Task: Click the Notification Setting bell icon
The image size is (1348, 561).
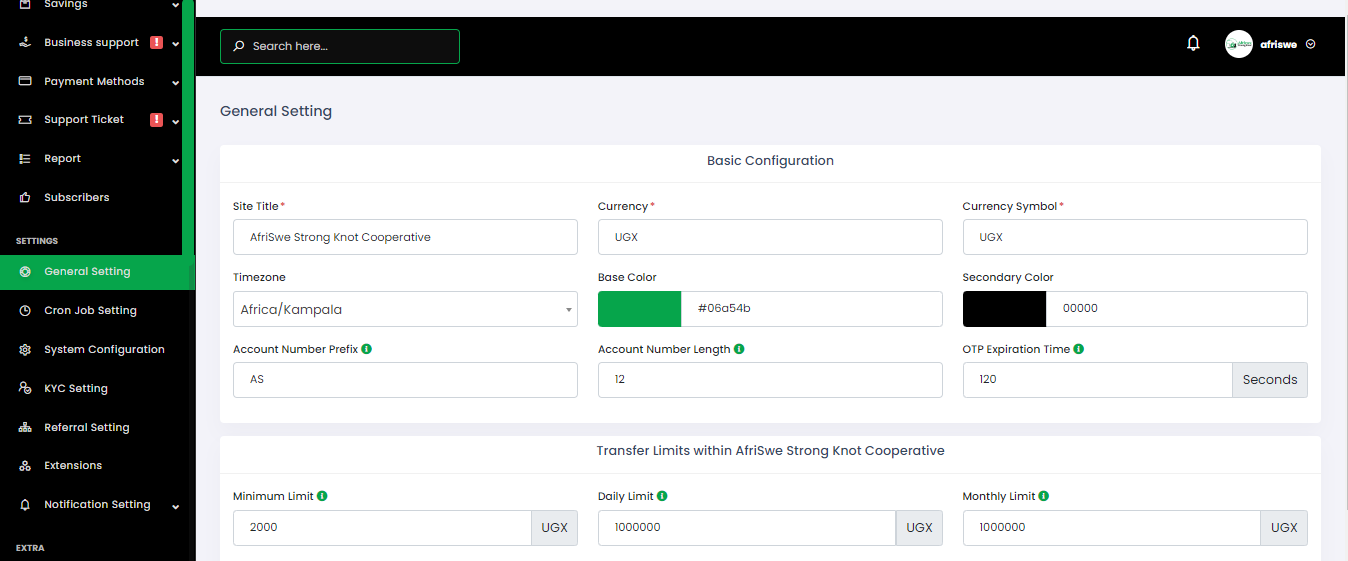Action: pos(25,505)
